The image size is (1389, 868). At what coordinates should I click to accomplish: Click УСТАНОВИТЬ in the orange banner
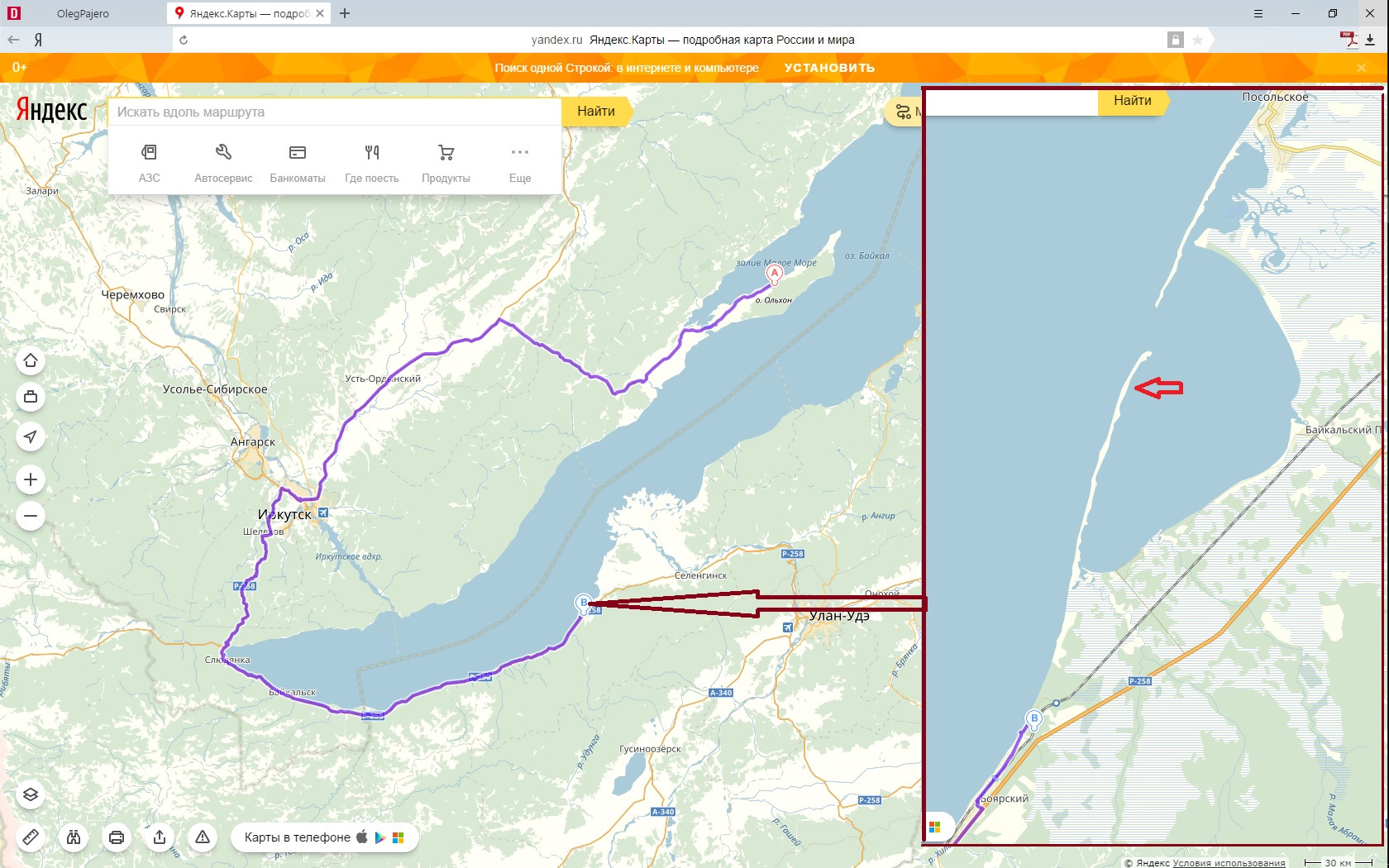[829, 68]
